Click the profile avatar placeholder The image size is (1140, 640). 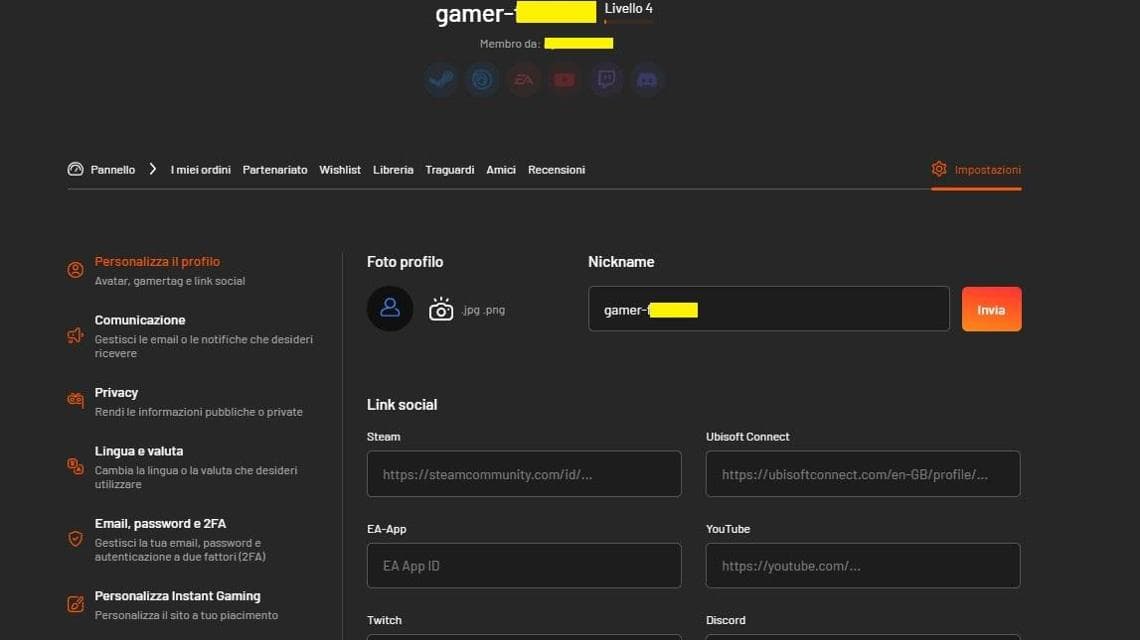[x=390, y=308]
